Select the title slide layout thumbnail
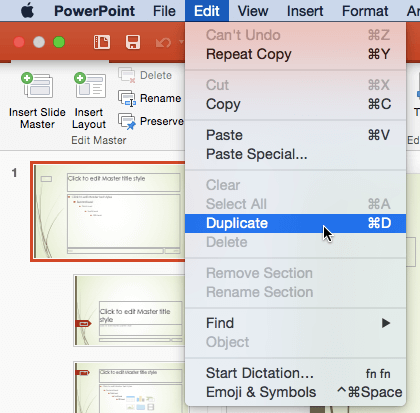The image size is (420, 413). pos(129,310)
